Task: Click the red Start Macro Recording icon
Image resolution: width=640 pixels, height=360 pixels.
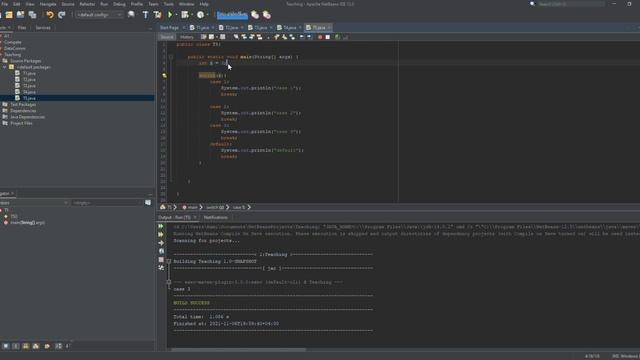Action: tap(320, 37)
